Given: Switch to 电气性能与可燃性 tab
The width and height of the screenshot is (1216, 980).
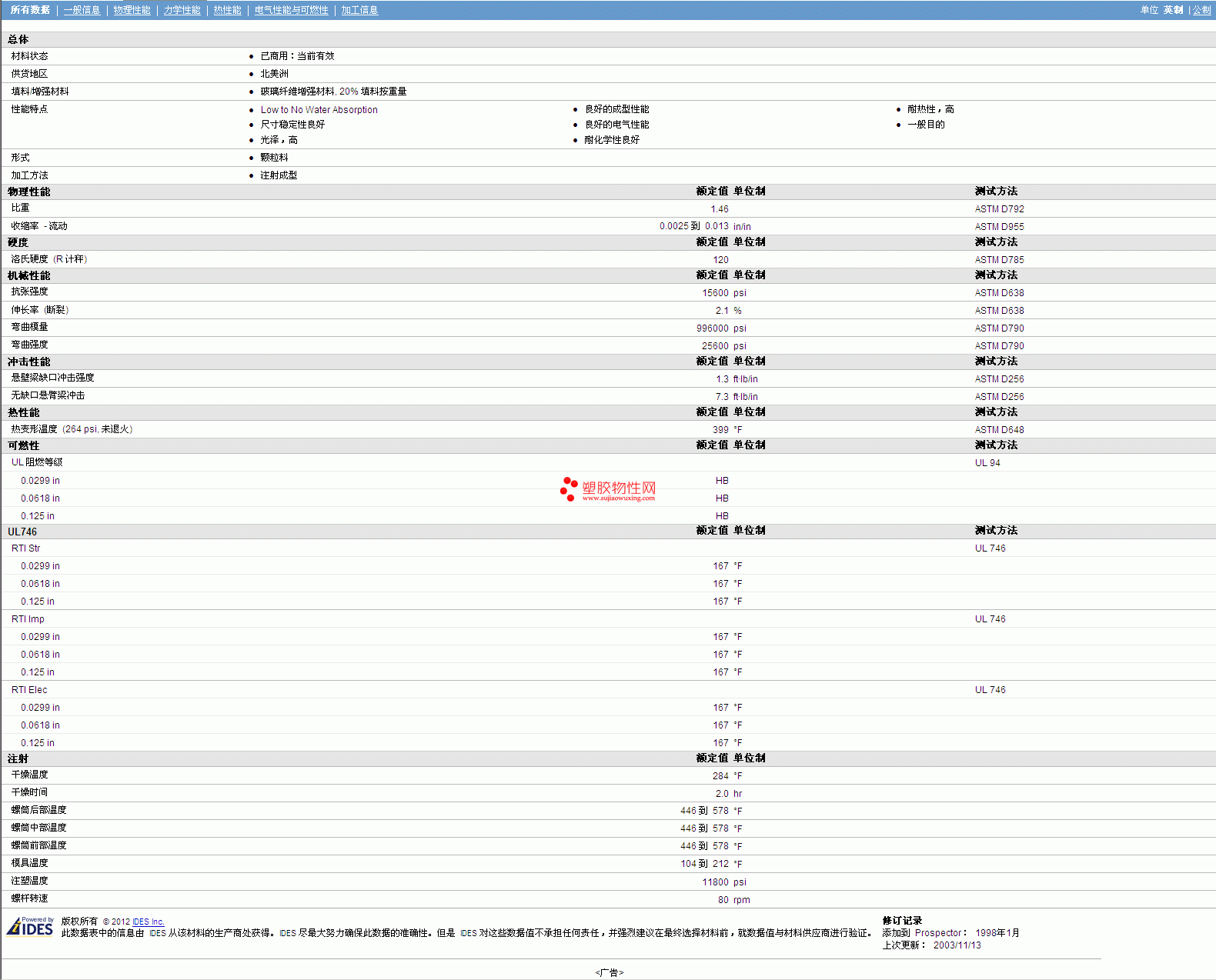Looking at the screenshot, I should 291,10.
